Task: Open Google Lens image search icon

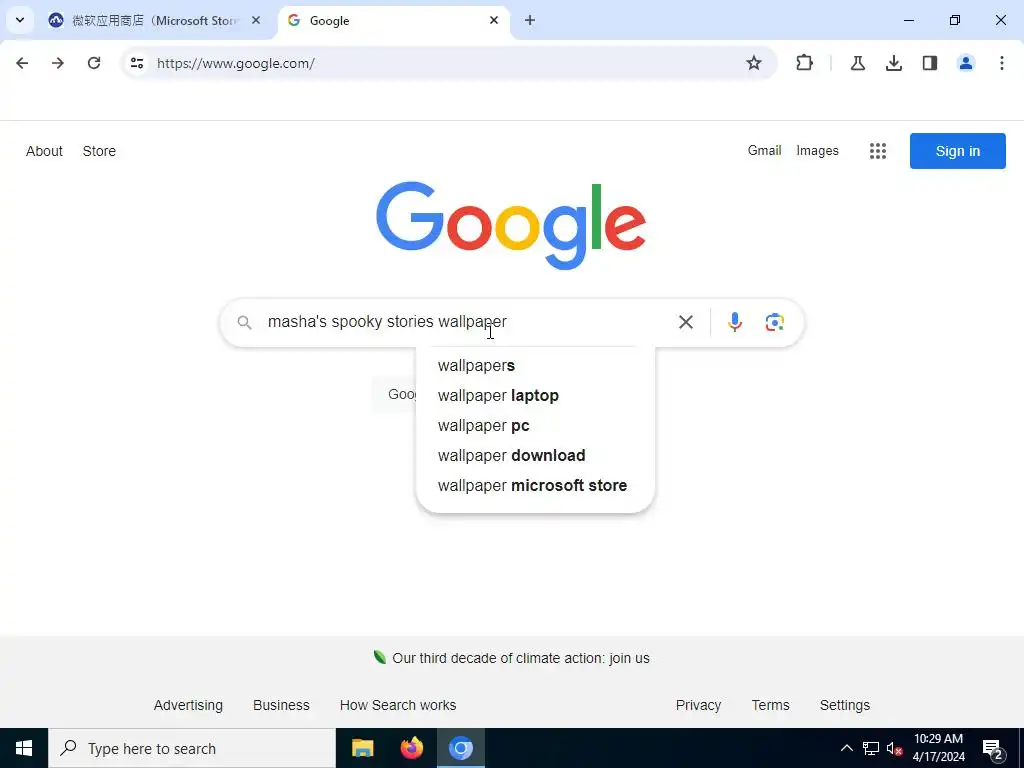Action: [x=775, y=322]
